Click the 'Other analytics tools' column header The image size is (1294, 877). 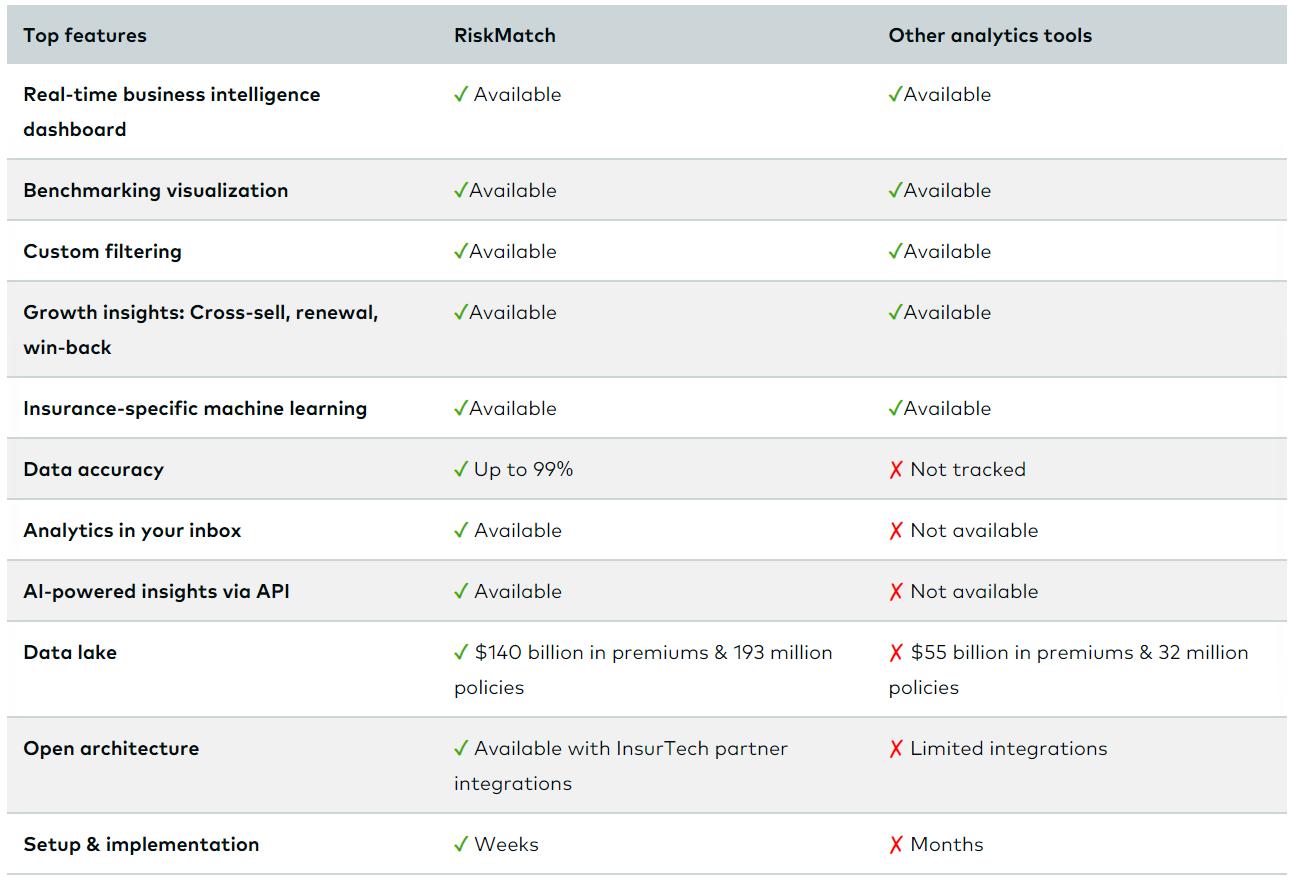[x=990, y=36]
